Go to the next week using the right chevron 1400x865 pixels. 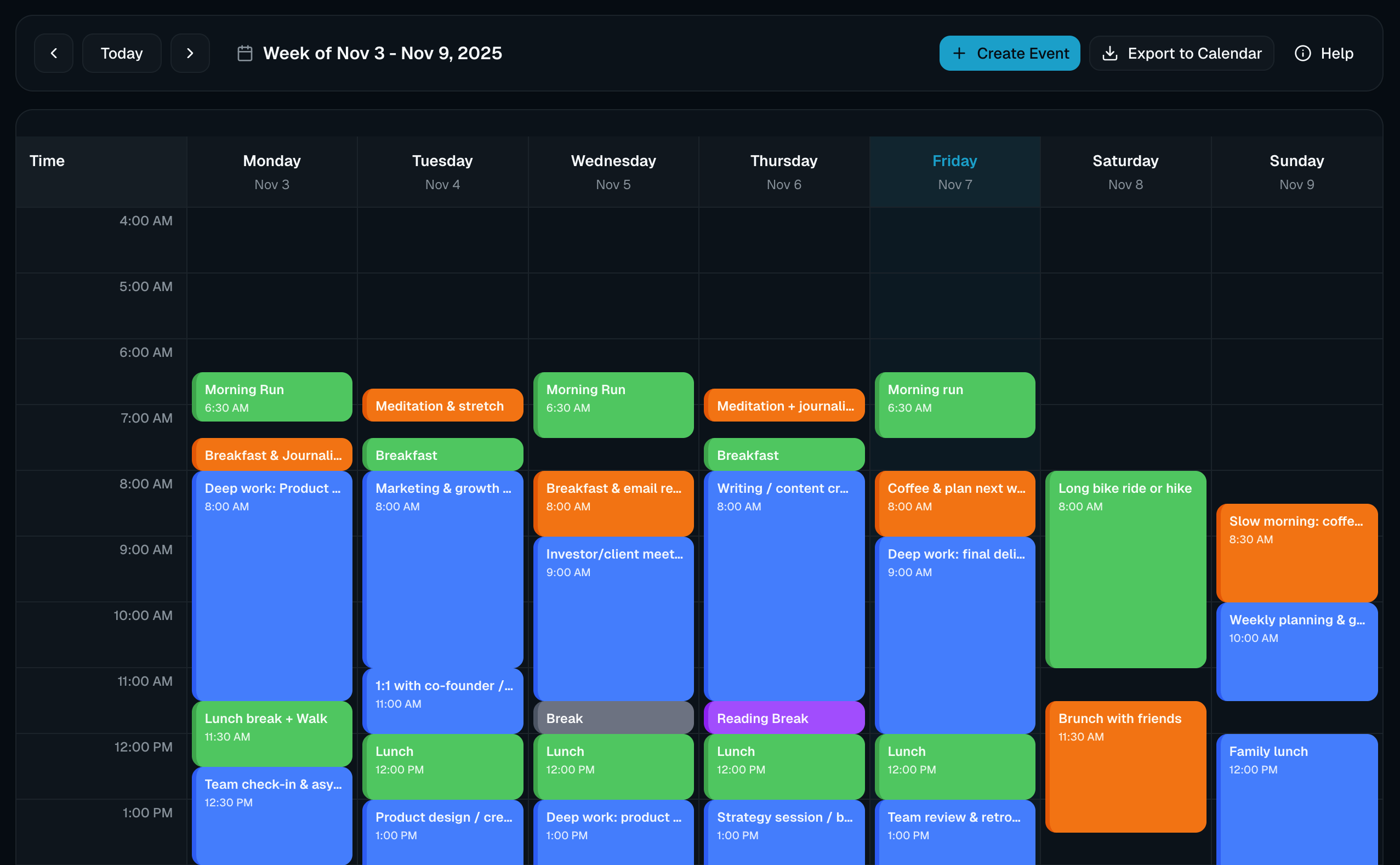tap(190, 53)
